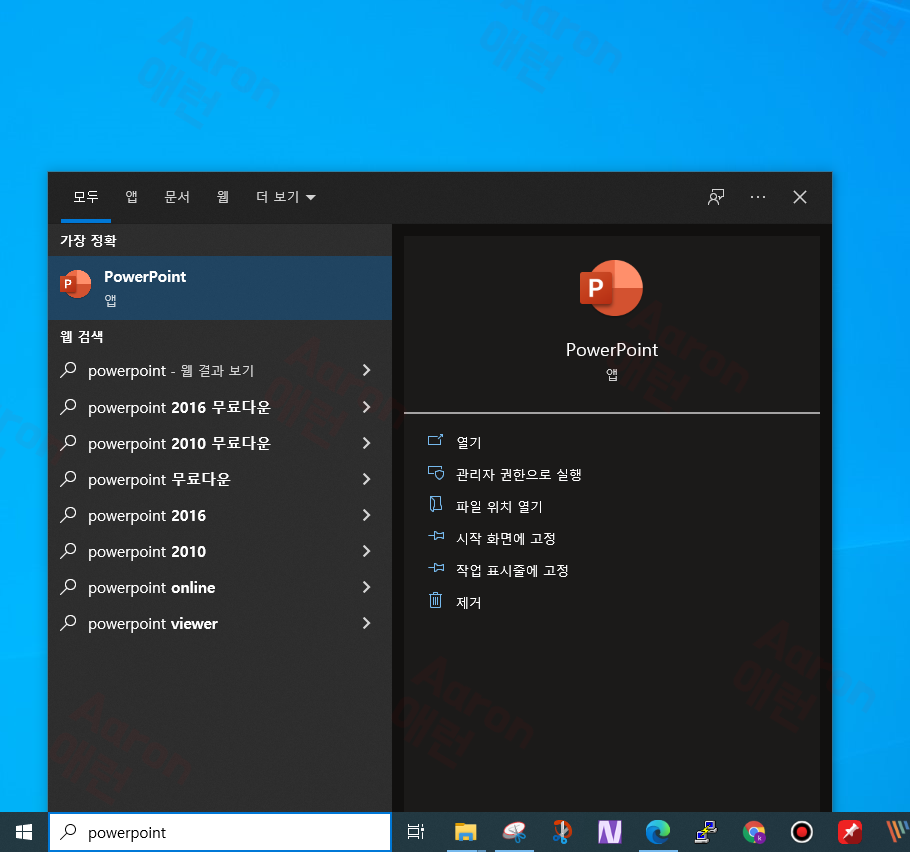The width and height of the screenshot is (910, 852).
Task: Click the Open (열기) action icon
Action: 435,441
